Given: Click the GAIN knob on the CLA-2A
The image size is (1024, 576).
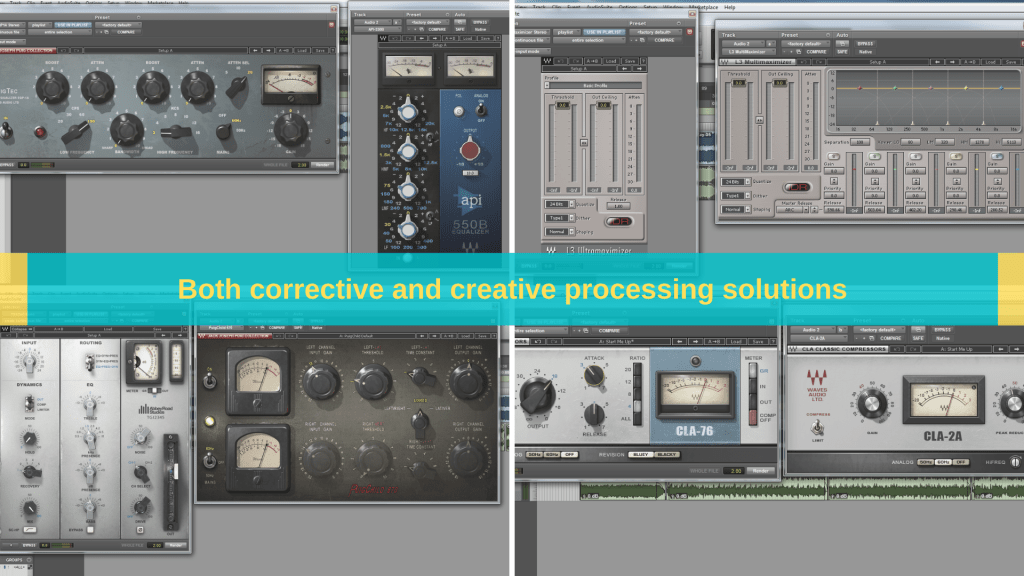Looking at the screenshot, I should [x=870, y=404].
